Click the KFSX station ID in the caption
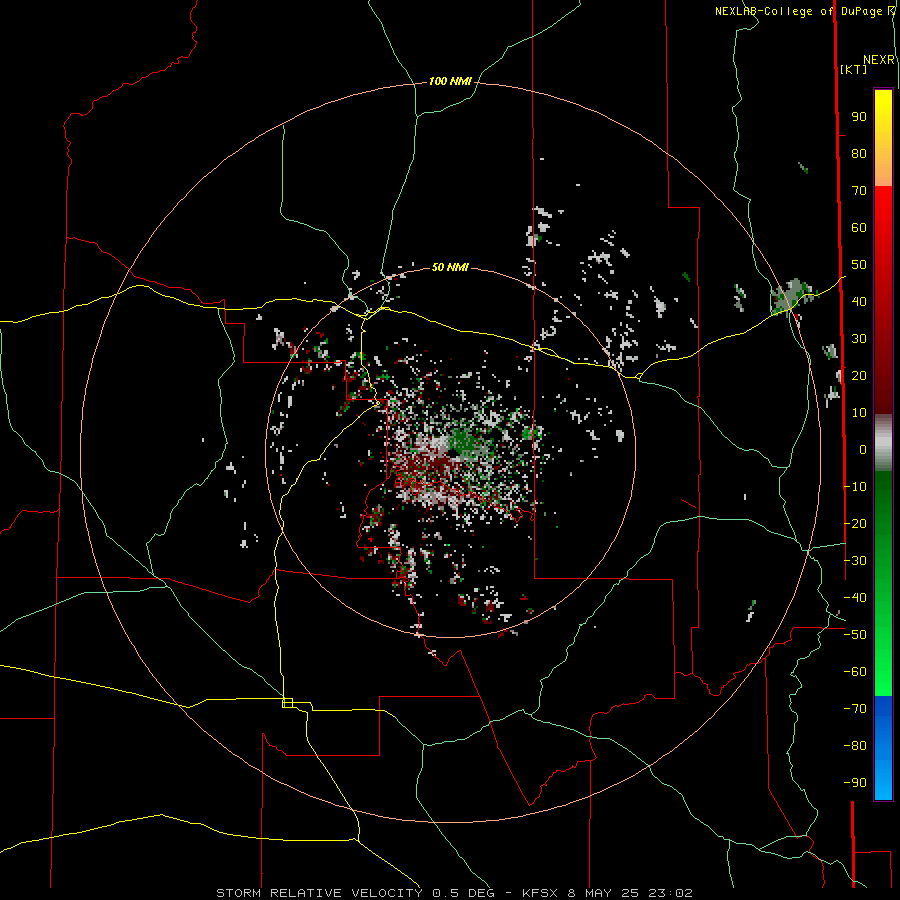The height and width of the screenshot is (900, 900). (x=540, y=893)
